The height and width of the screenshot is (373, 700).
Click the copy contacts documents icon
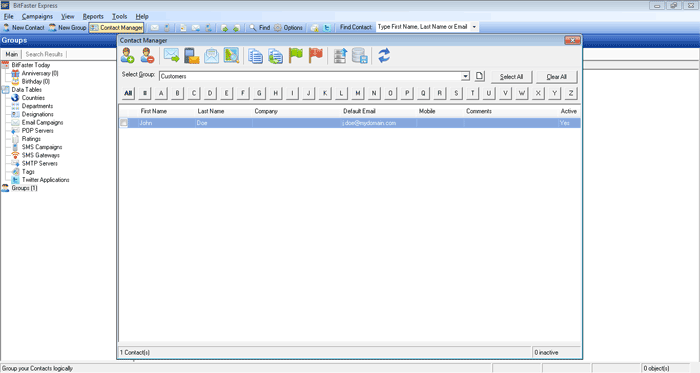coord(255,56)
